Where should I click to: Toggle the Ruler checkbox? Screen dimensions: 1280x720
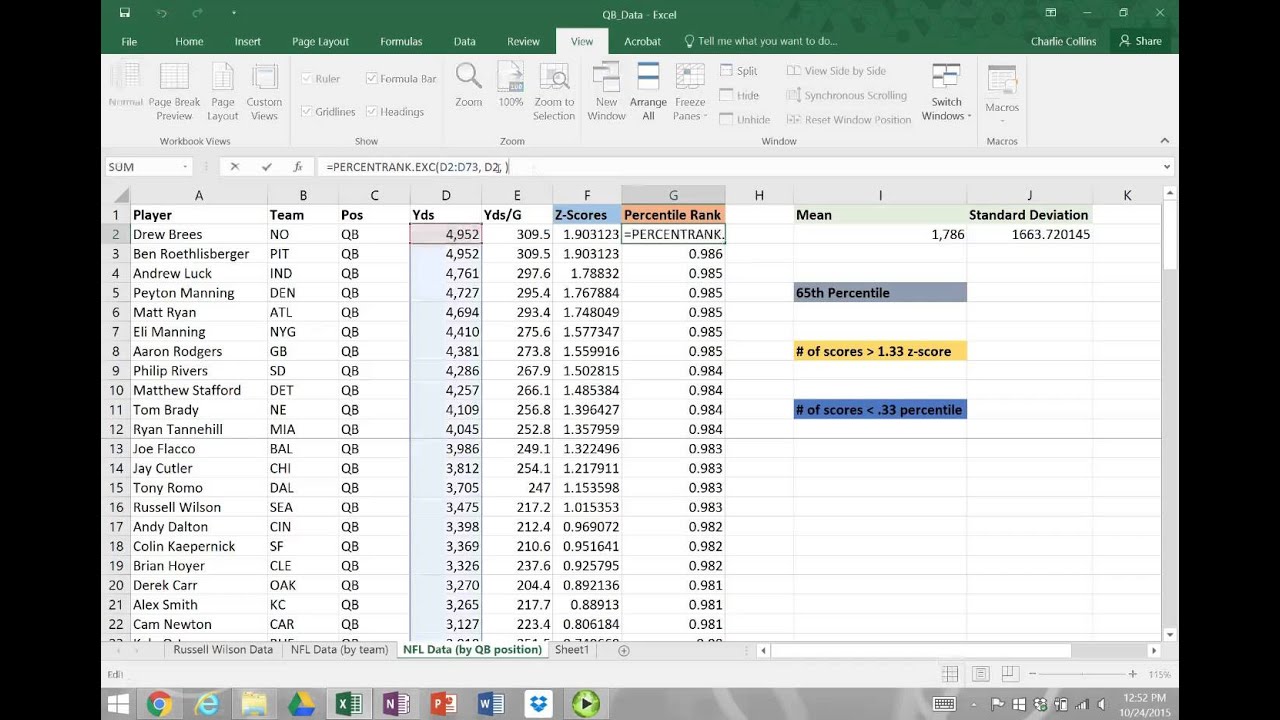(x=307, y=78)
